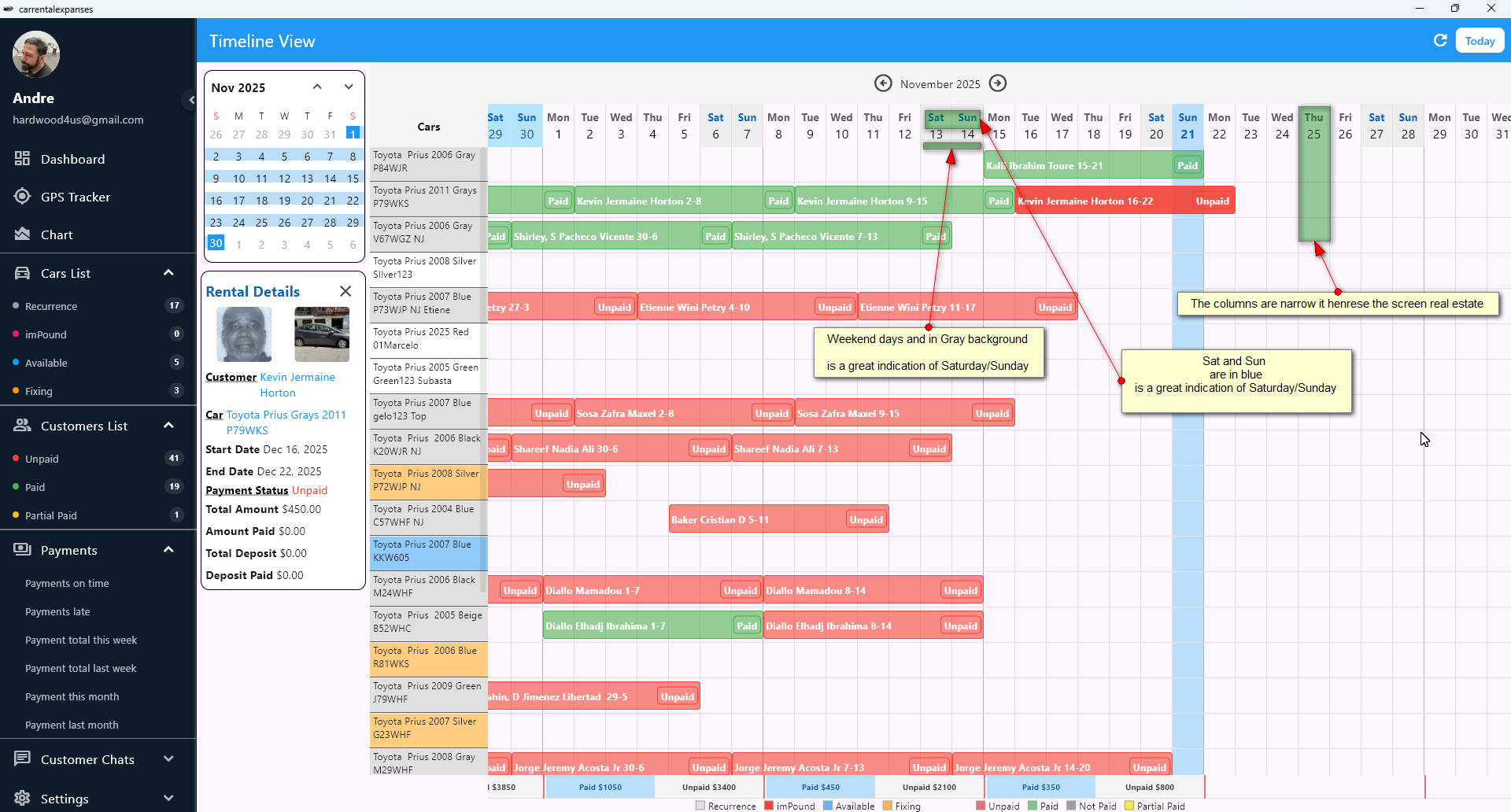The height and width of the screenshot is (812, 1511).
Task: Open the Dashboard page
Action: pyautogui.click(x=72, y=159)
